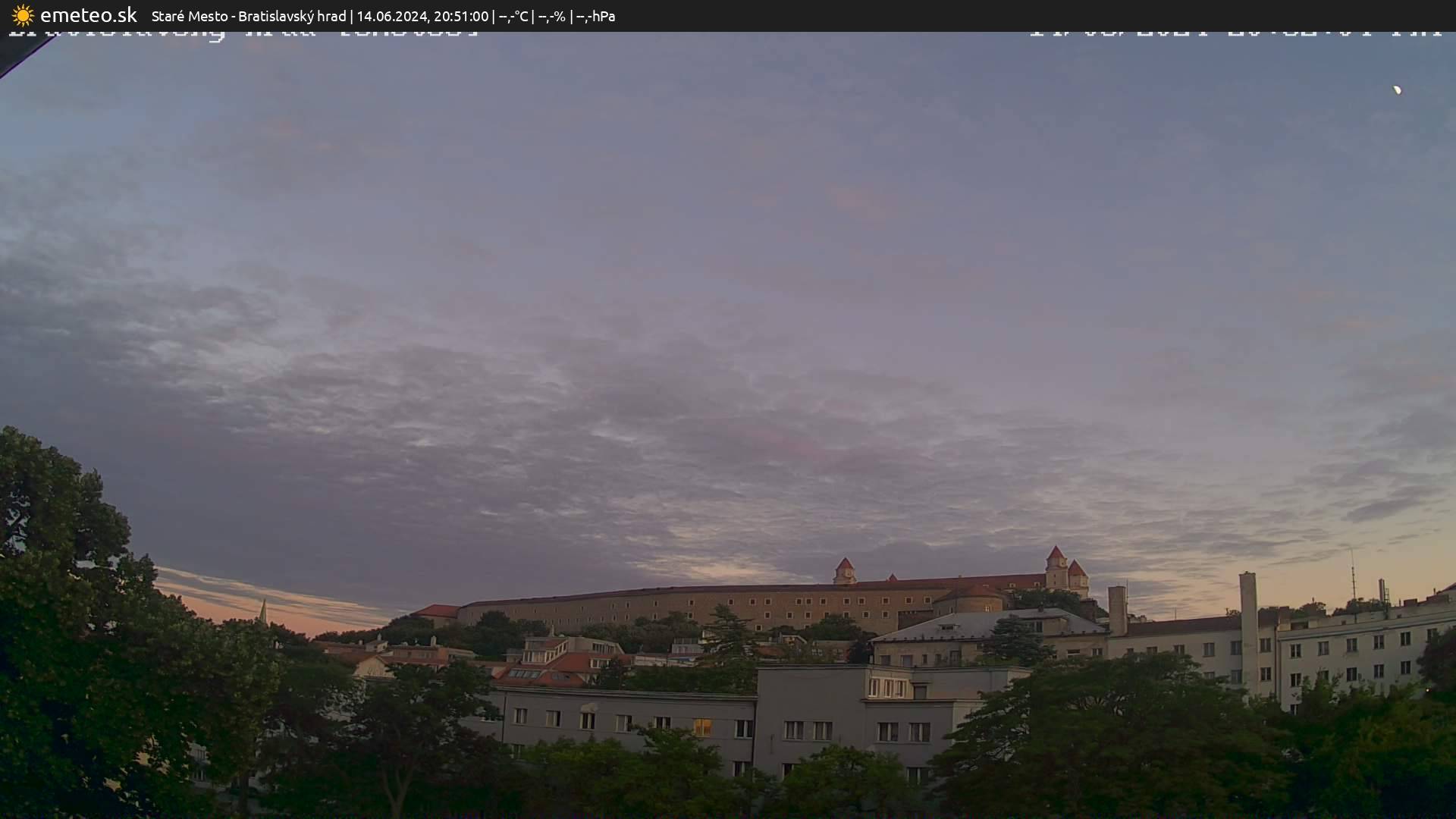The width and height of the screenshot is (1456, 819).
Task: Click the emeteo.sk site name text
Action: tap(89, 15)
